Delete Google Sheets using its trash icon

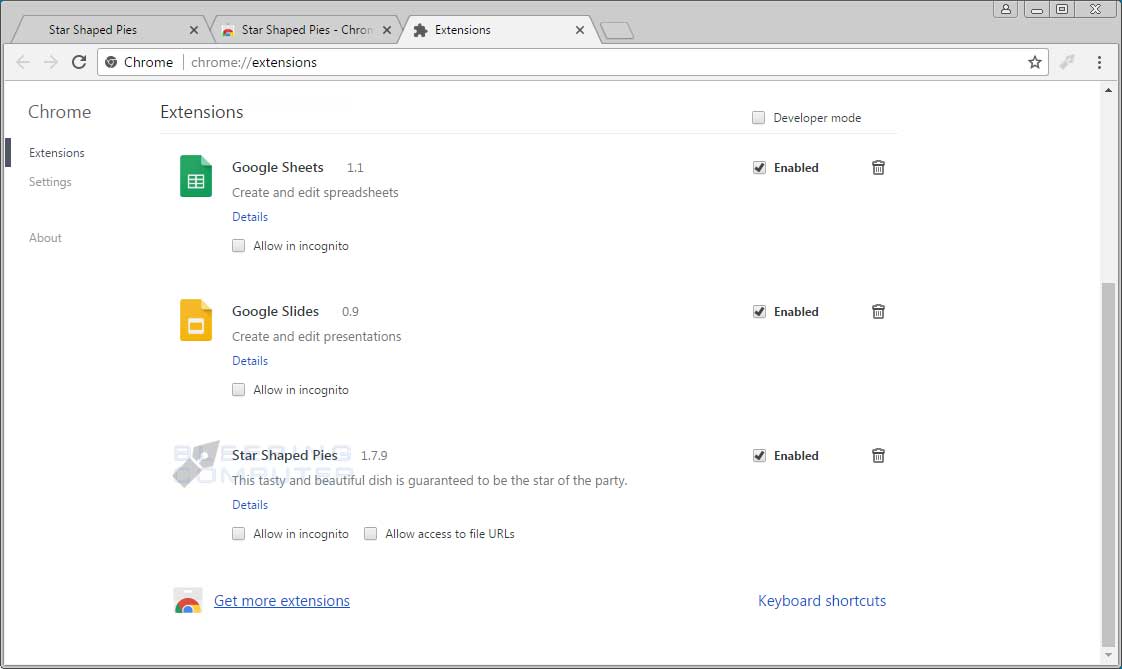(x=878, y=167)
